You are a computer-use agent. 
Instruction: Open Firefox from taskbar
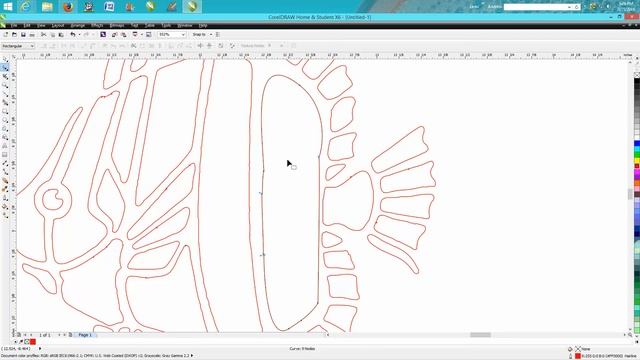click(x=68, y=7)
